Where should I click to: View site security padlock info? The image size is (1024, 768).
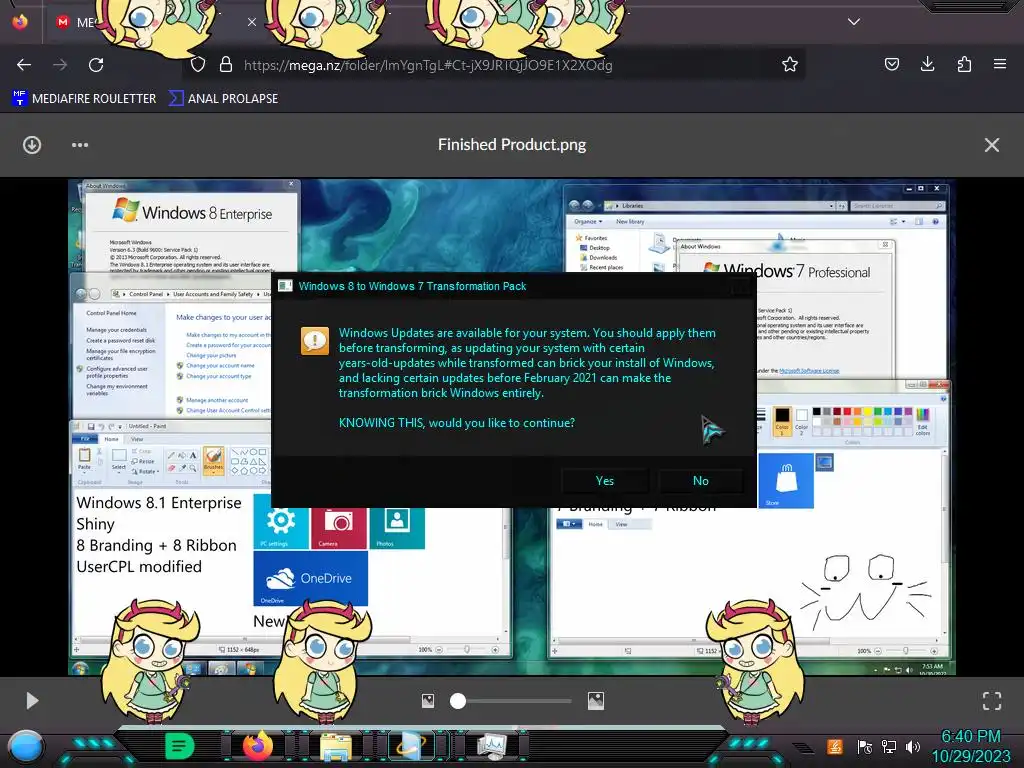[226, 65]
